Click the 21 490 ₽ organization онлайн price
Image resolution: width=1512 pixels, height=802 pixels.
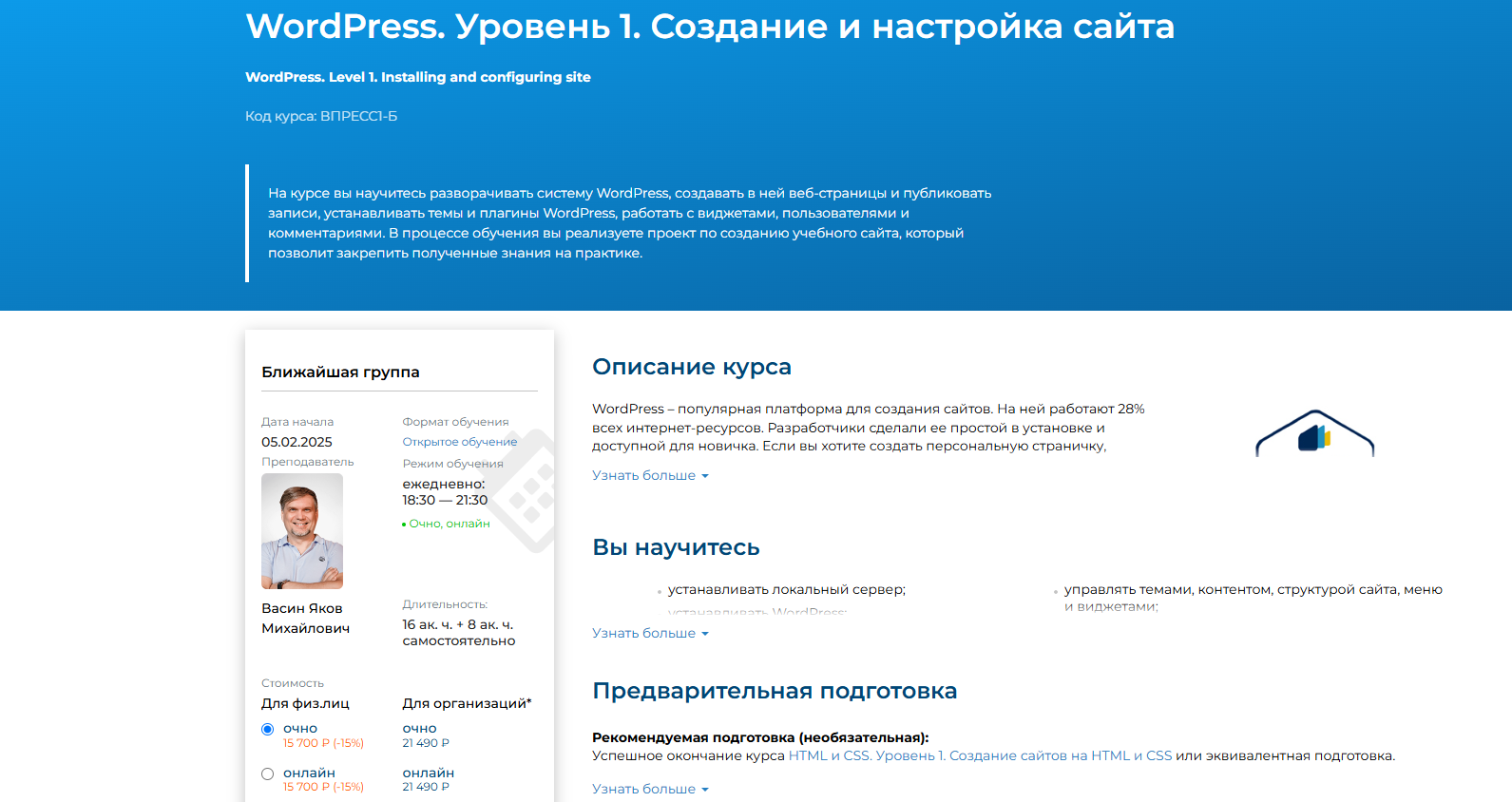(426, 787)
